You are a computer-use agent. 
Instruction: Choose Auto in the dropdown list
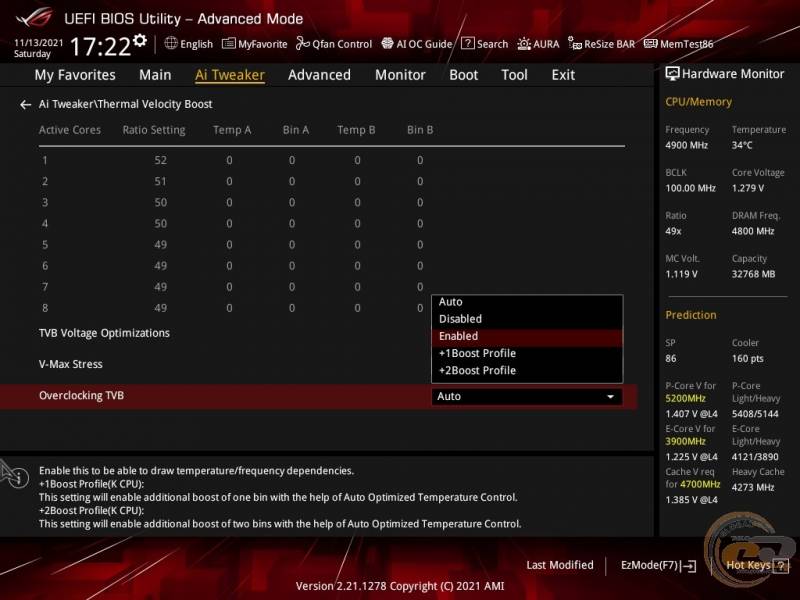pos(527,302)
